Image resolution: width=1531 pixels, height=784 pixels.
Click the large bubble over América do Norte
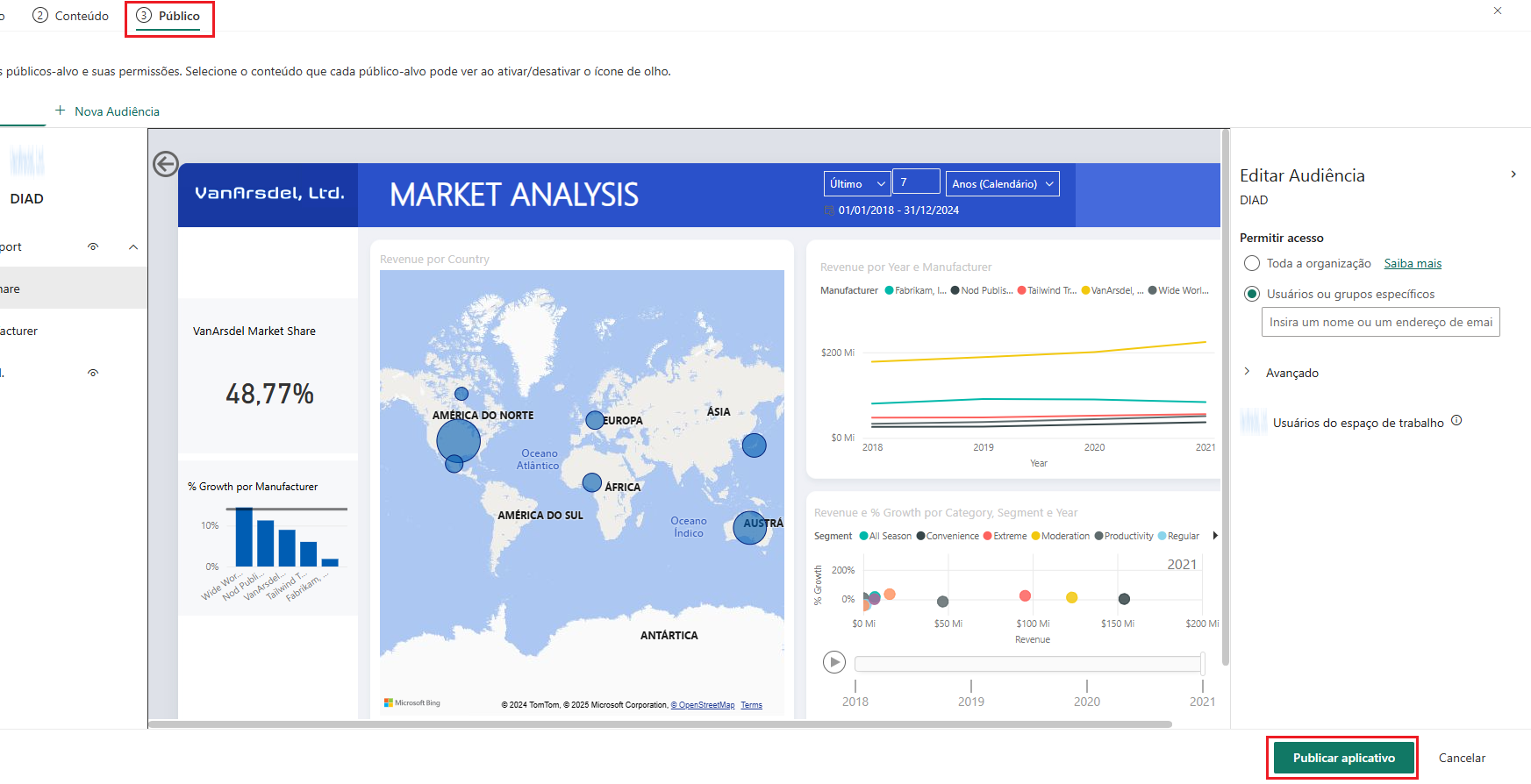coord(458,440)
